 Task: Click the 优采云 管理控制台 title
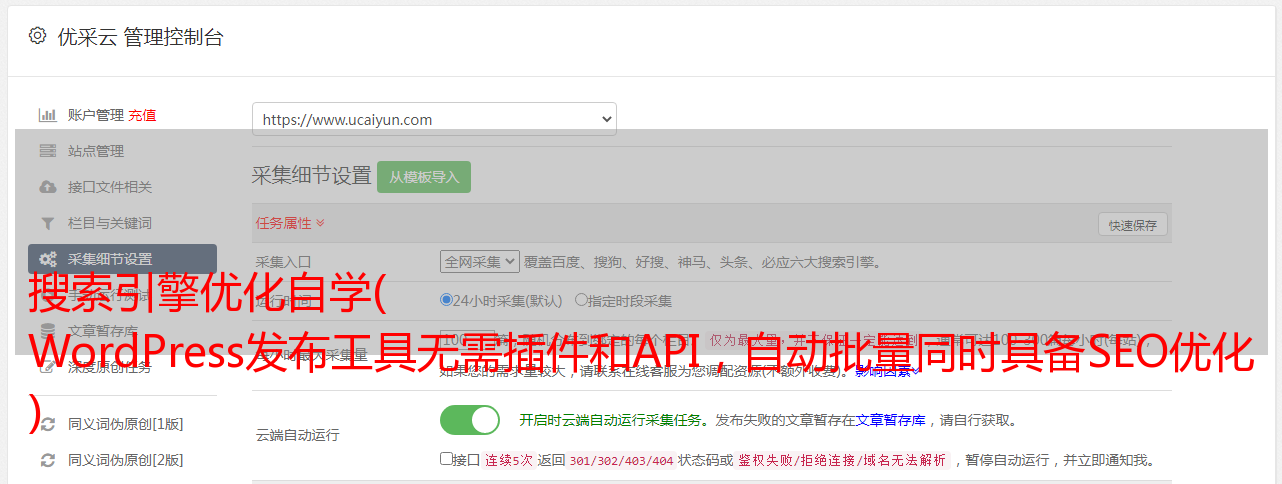click(140, 37)
